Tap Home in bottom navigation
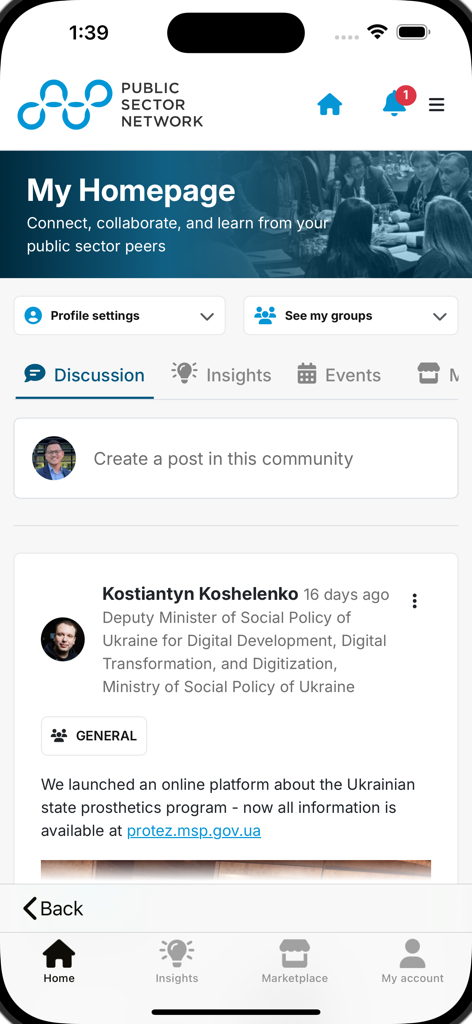Screen dimensions: 472x1024 (59, 961)
